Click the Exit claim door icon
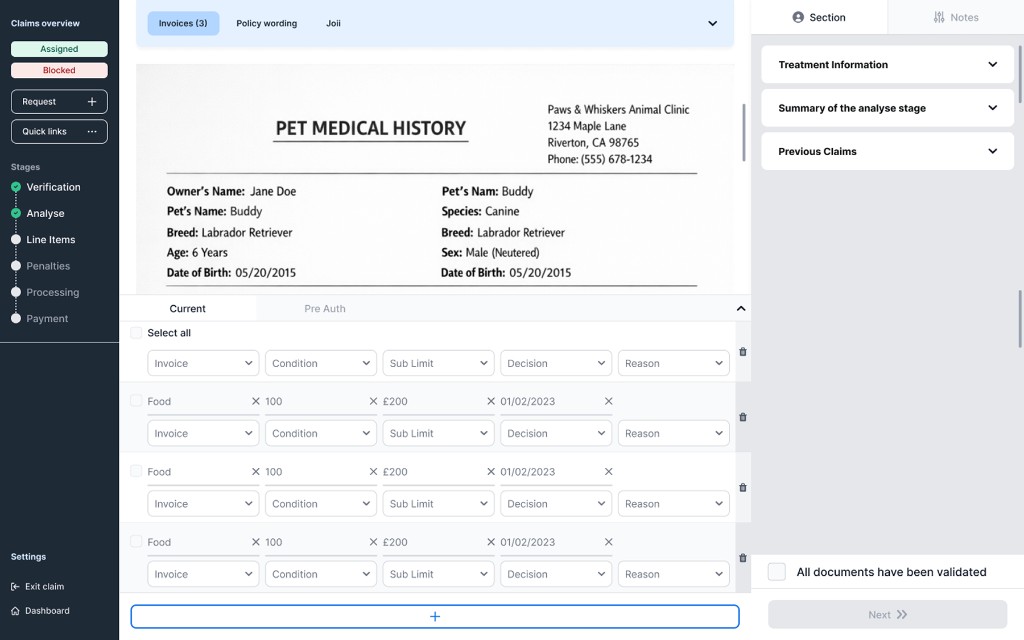This screenshot has width=1024, height=640. pos(15,586)
